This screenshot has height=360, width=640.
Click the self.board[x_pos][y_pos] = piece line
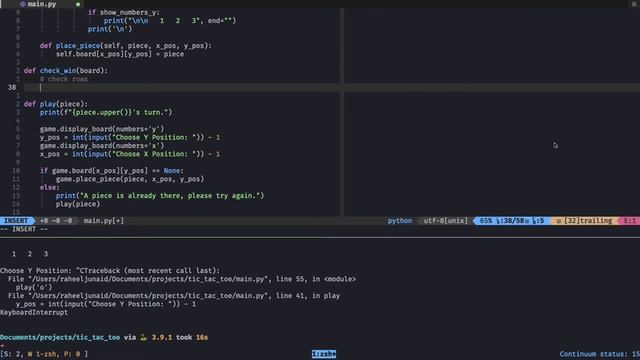point(120,54)
